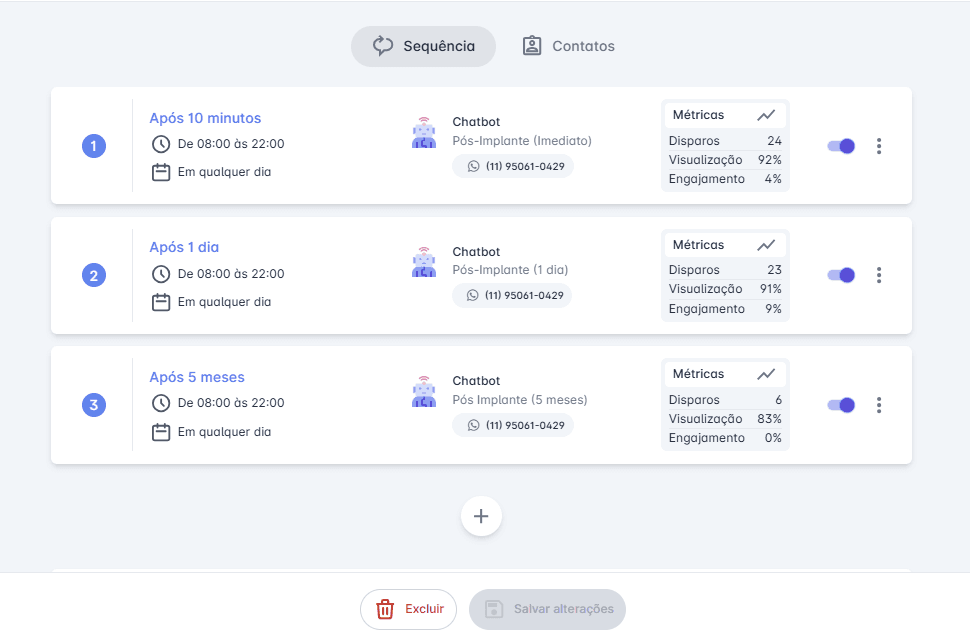Open the Após 10 minutos step link
The height and width of the screenshot is (642, 970).
pyautogui.click(x=205, y=117)
